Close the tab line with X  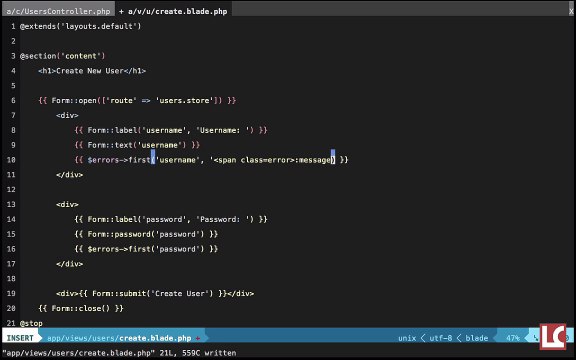pos(571,11)
